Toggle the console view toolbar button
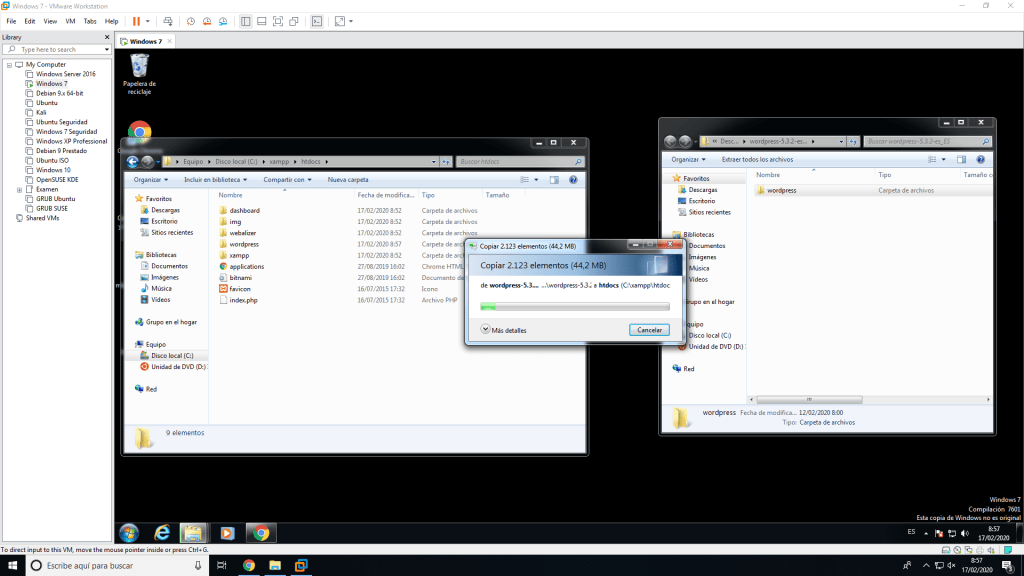The image size is (1024, 576). 317,21
